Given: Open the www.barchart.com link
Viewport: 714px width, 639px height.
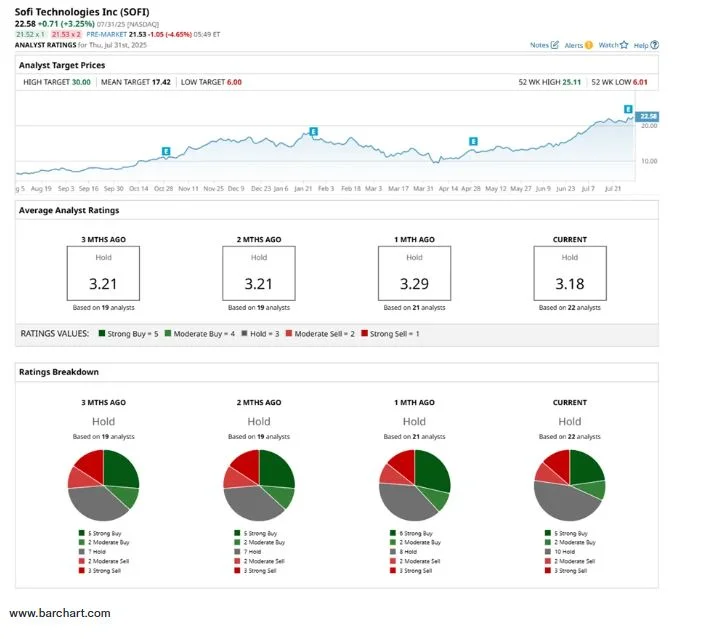Looking at the screenshot, I should pyautogui.click(x=60, y=613).
